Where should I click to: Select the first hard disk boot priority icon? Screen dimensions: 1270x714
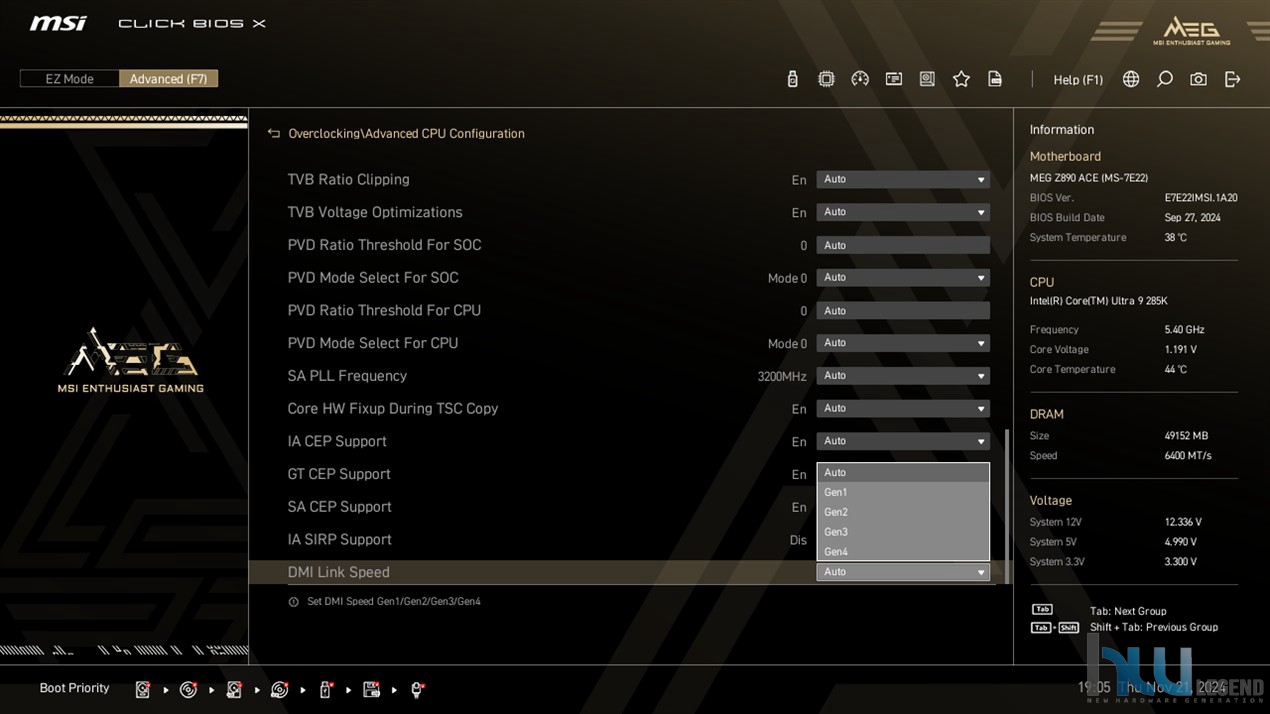(x=143, y=689)
